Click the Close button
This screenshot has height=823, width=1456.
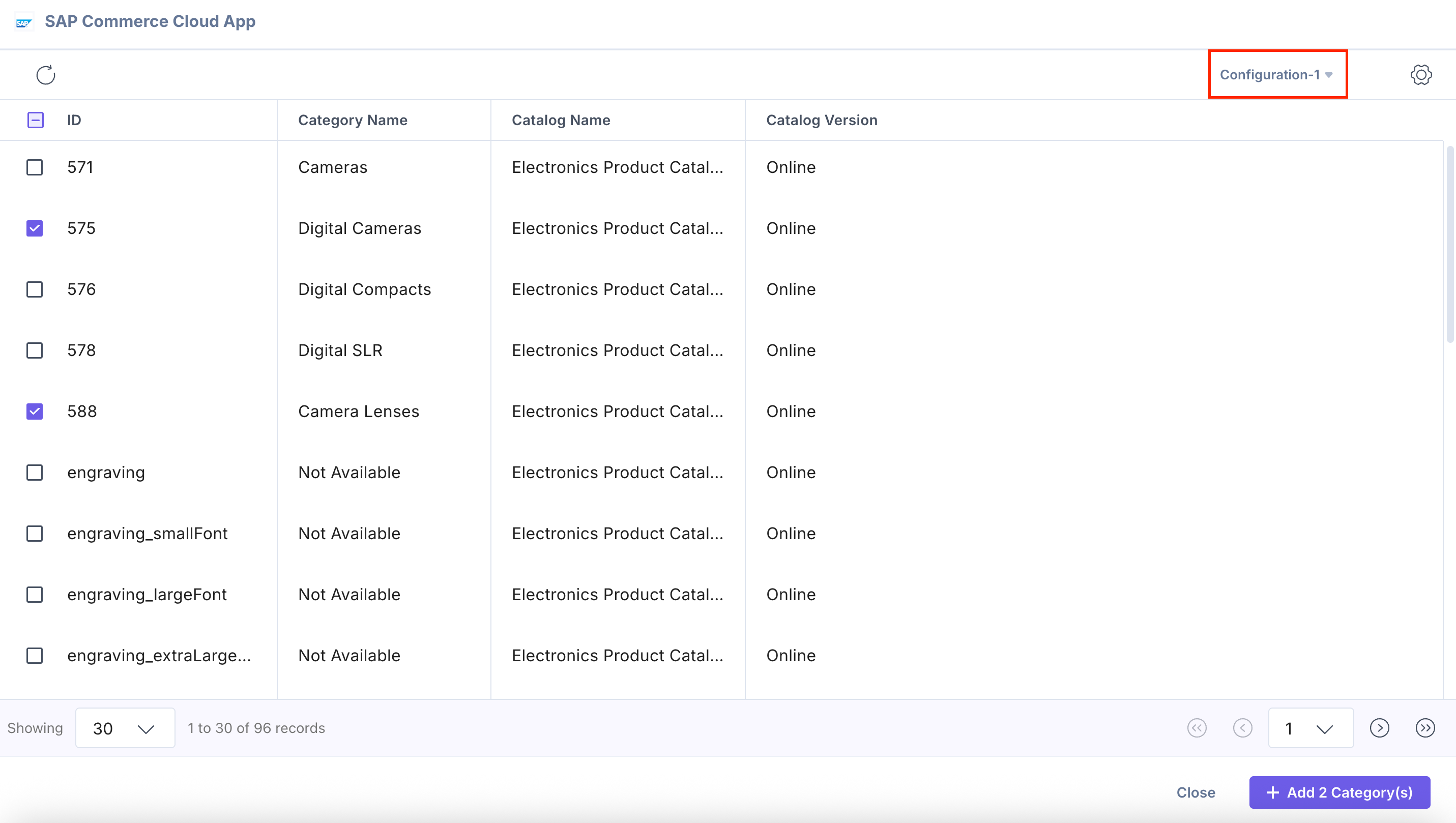pos(1196,792)
